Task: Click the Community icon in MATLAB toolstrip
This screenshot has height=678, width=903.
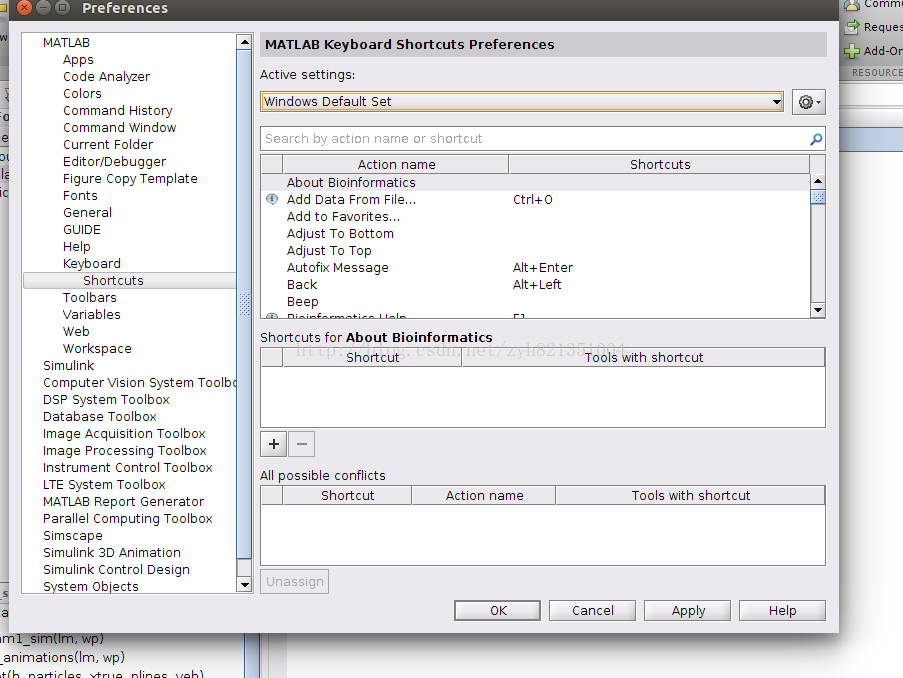Action: (852, 5)
